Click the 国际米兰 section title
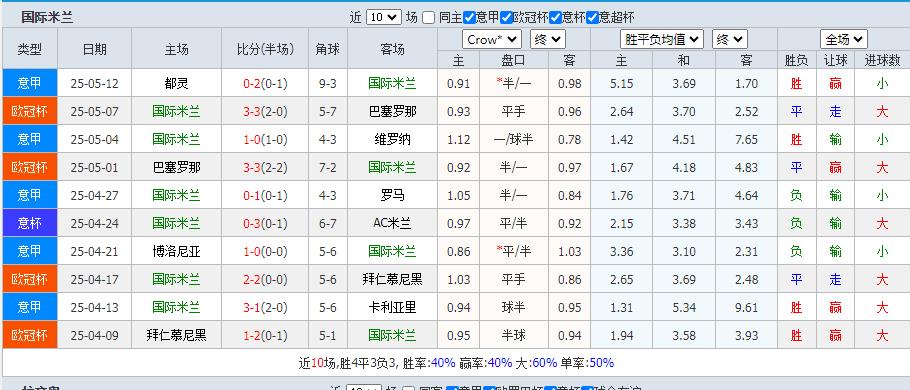Image resolution: width=910 pixels, height=390 pixels. 47,17
